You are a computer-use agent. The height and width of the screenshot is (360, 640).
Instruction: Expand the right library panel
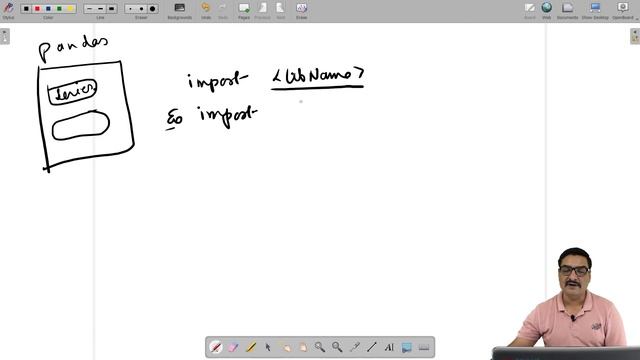(x=635, y=36)
